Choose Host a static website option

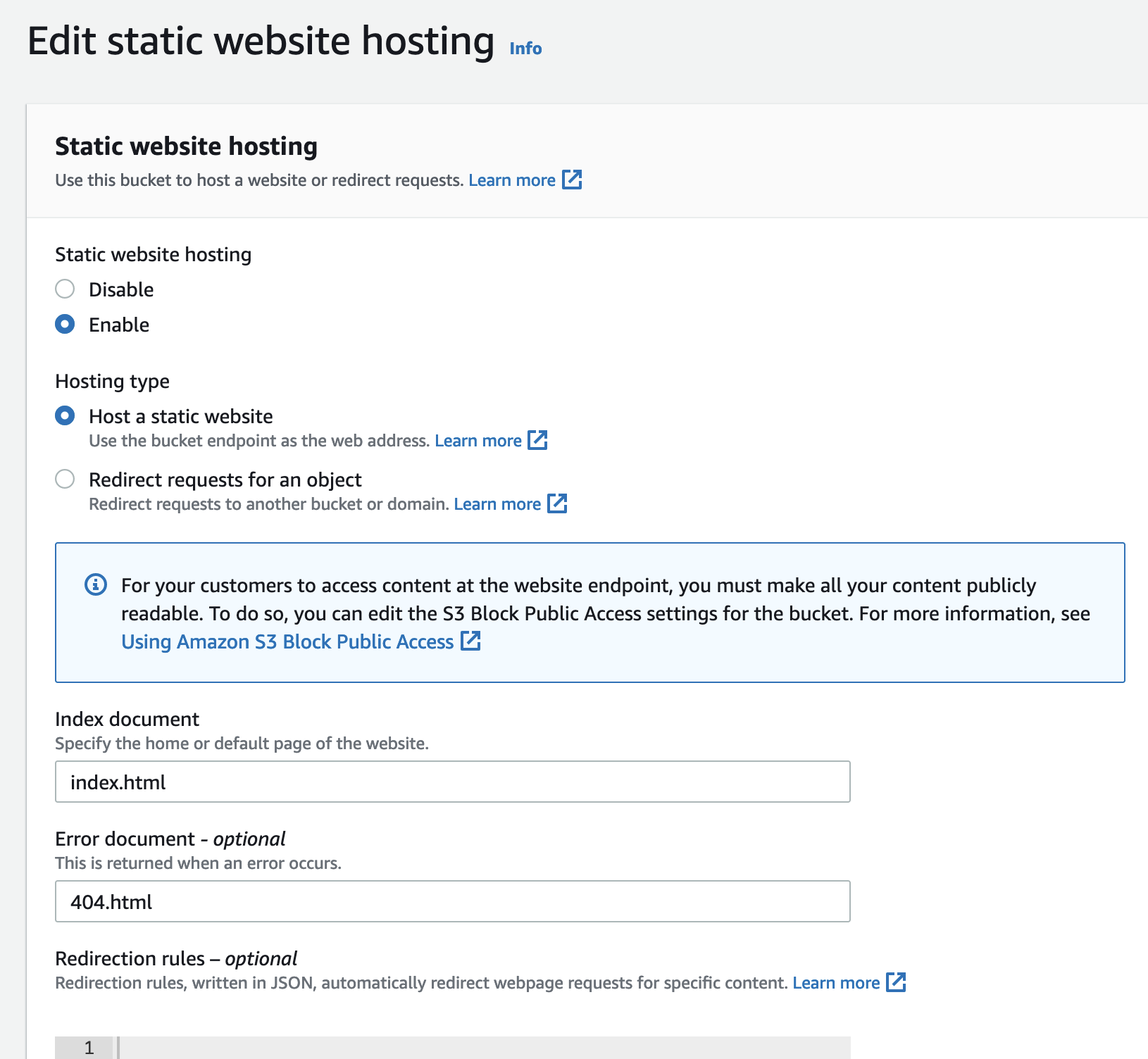(x=65, y=415)
